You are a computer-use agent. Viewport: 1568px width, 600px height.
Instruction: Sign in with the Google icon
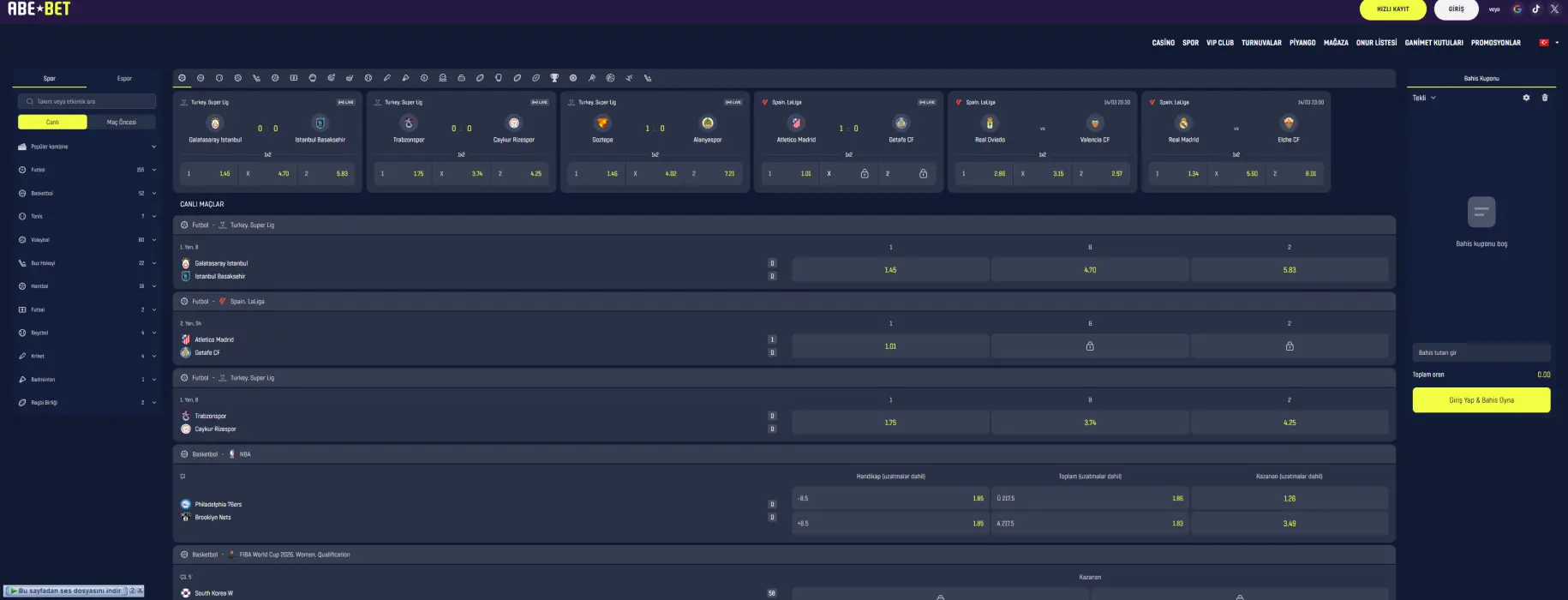(x=1517, y=9)
